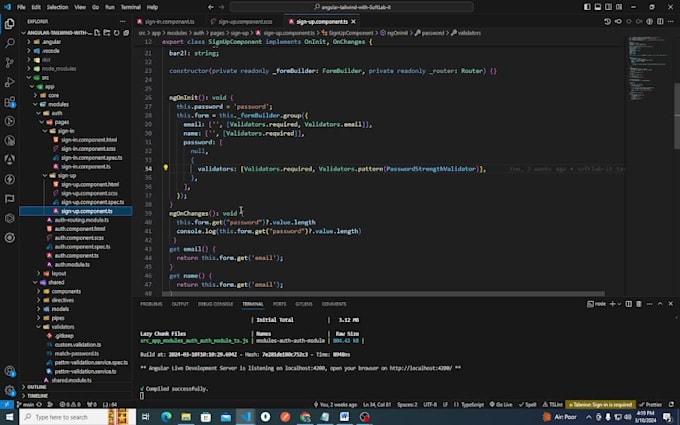Image resolution: width=680 pixels, height=425 pixels.
Task: Click Ln 34 Col cursor position in status bar
Action: pyautogui.click(x=377, y=405)
